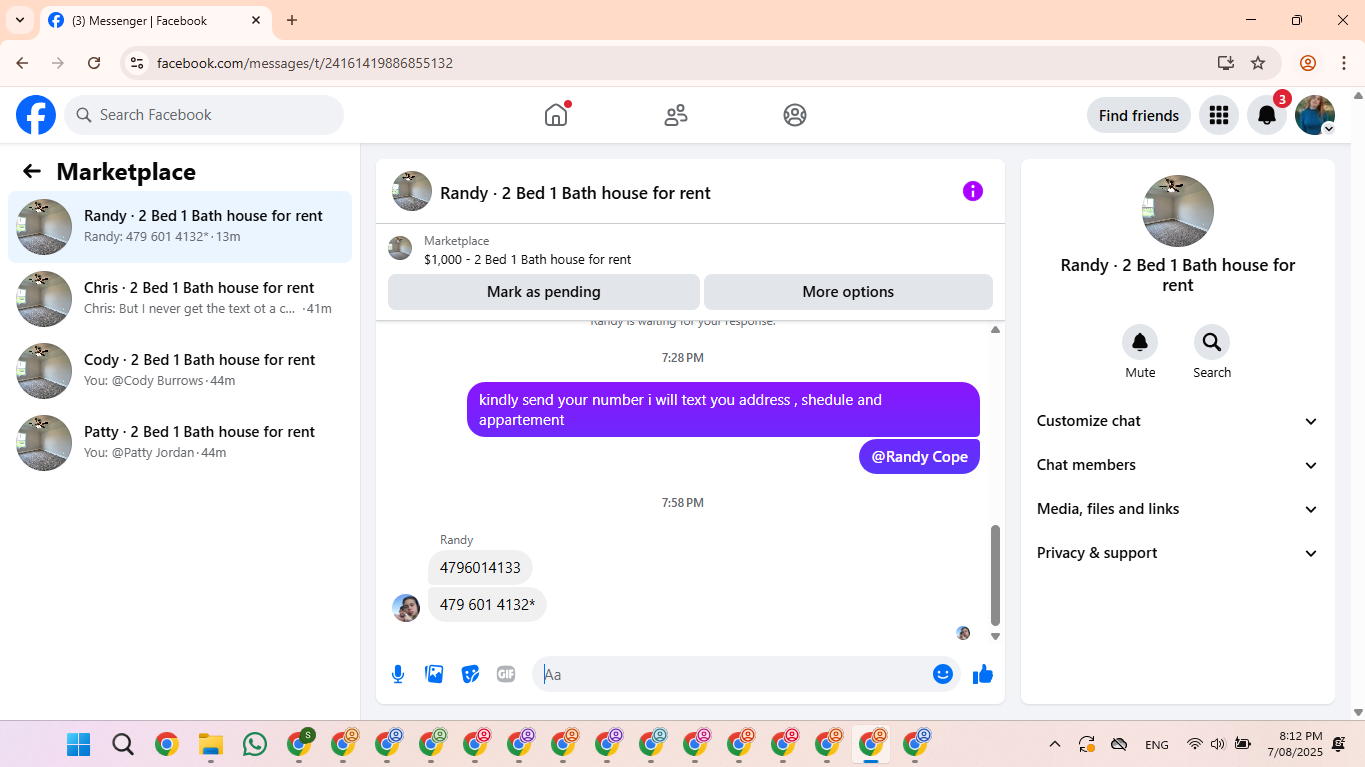Image resolution: width=1365 pixels, height=767 pixels.
Task: Go to Facebook home via logo
Action: pos(36,115)
